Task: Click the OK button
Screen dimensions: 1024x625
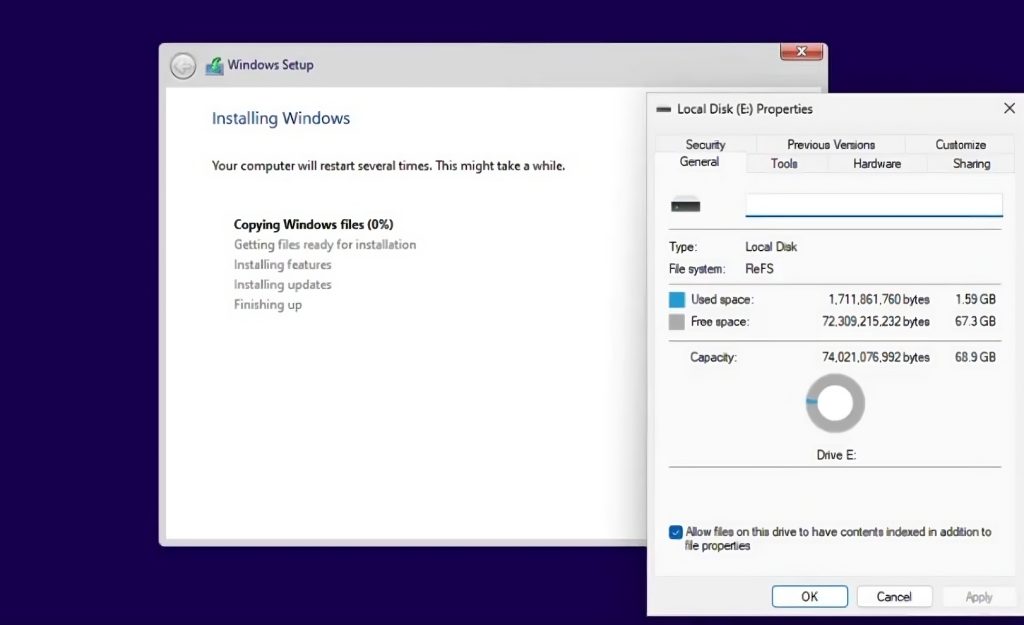Action: click(810, 596)
